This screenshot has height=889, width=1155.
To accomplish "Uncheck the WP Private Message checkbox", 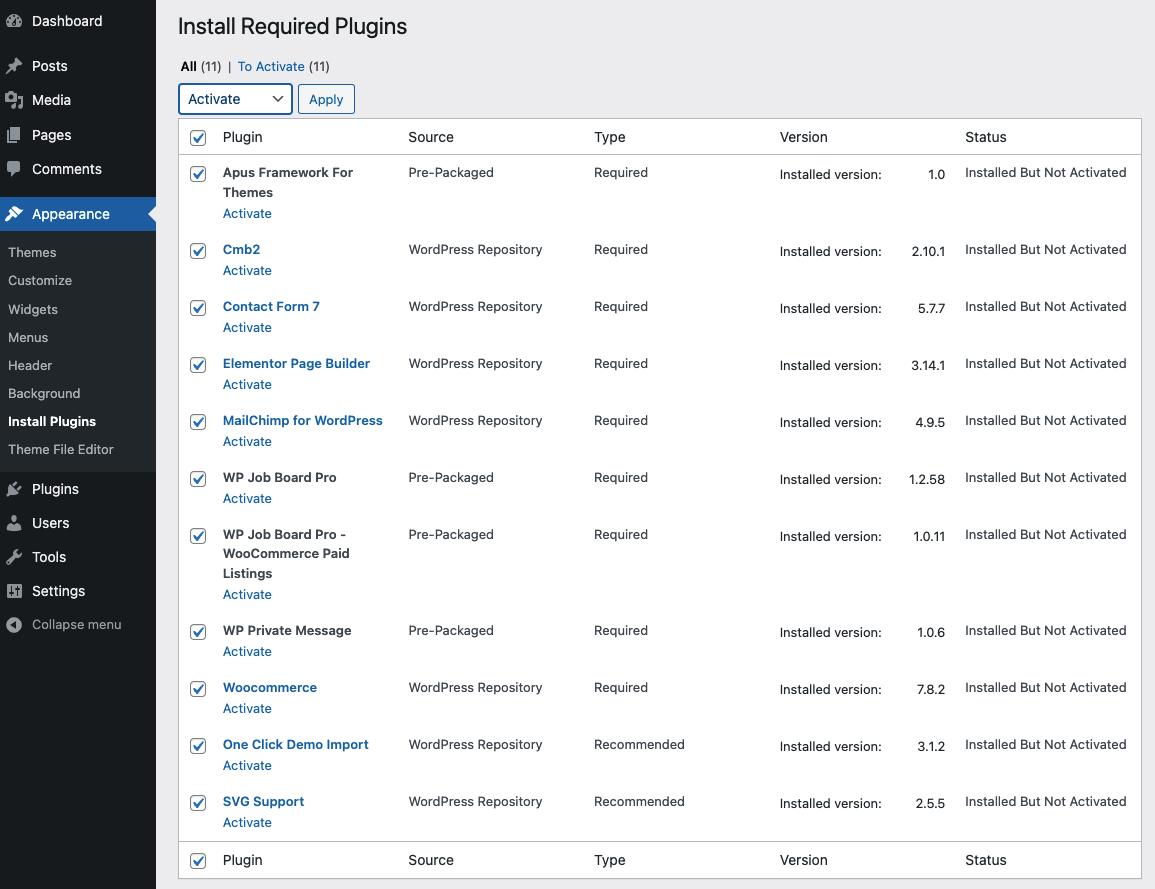I will coord(198,632).
